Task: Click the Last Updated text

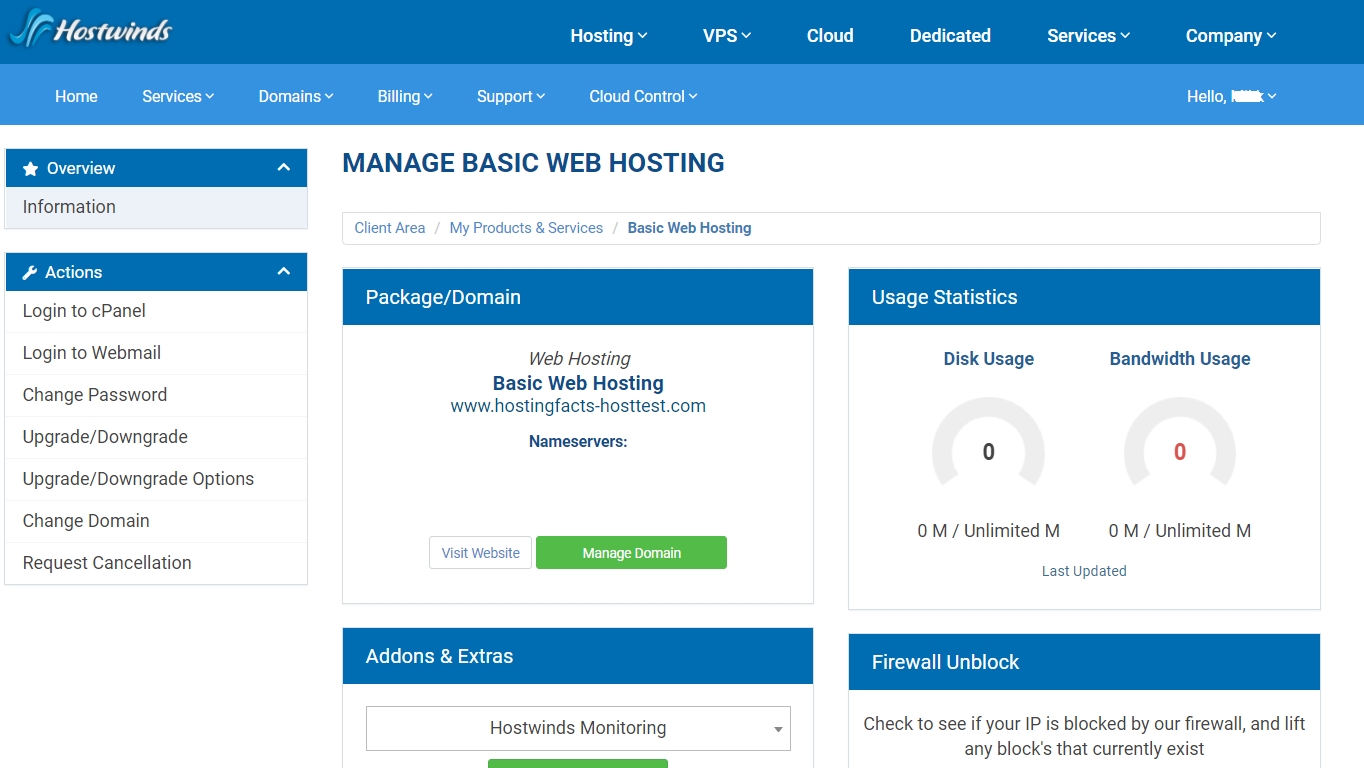Action: click(x=1084, y=571)
